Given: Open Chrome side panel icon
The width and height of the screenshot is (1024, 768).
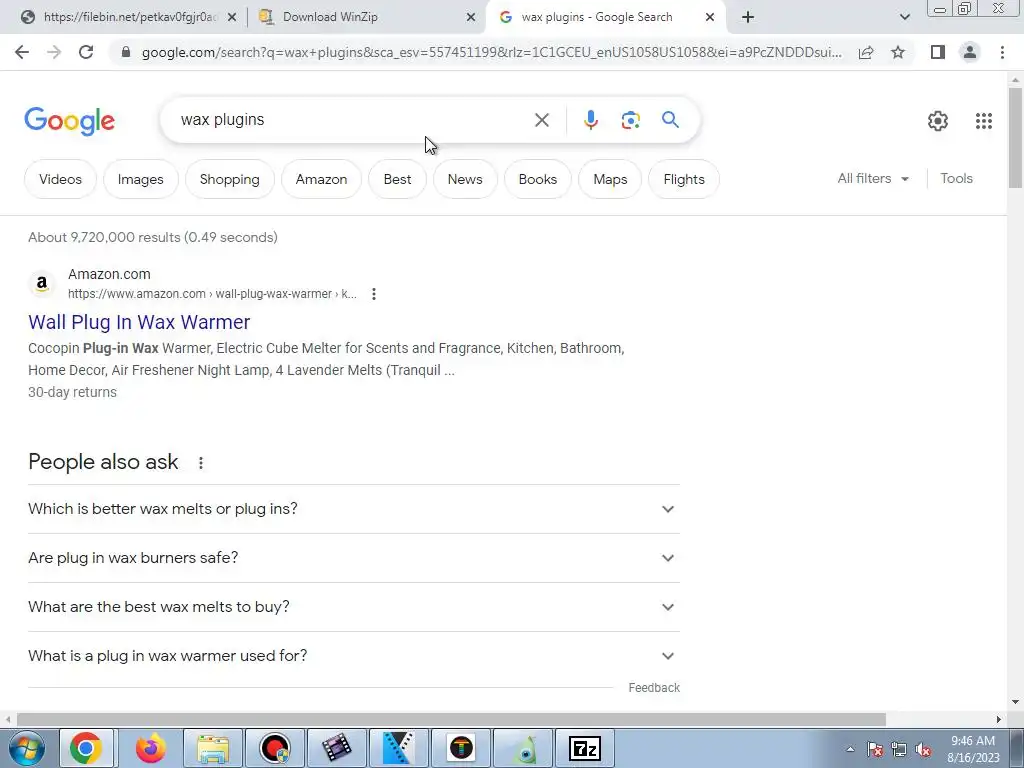Looking at the screenshot, I should coord(938,52).
